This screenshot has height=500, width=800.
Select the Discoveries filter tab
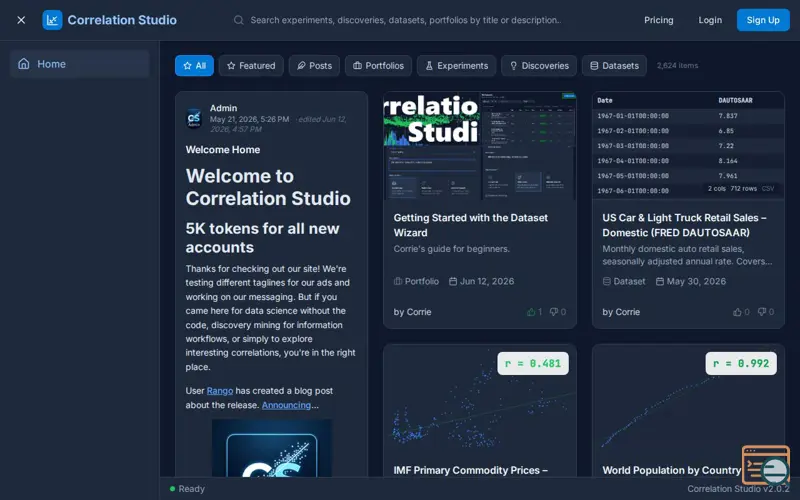pyautogui.click(x=539, y=65)
